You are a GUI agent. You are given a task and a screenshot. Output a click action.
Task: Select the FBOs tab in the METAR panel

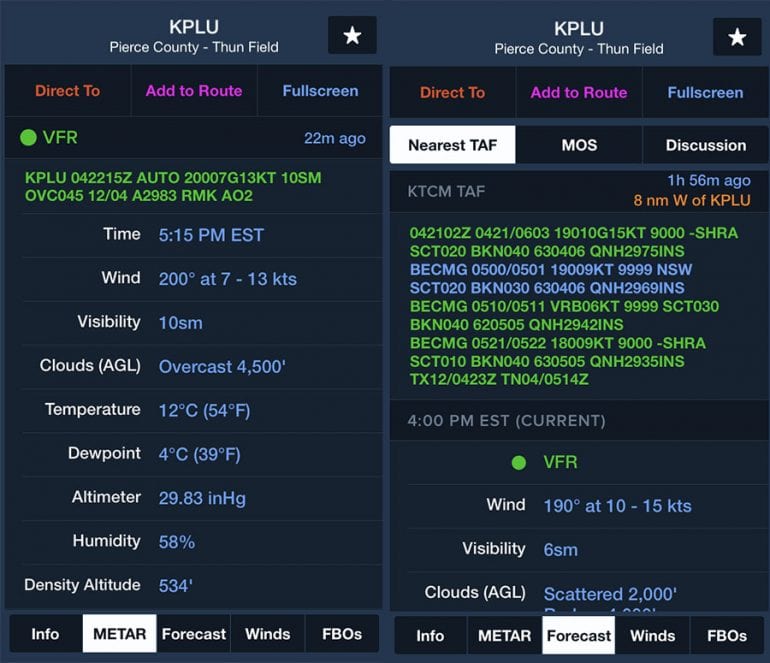pyautogui.click(x=342, y=634)
